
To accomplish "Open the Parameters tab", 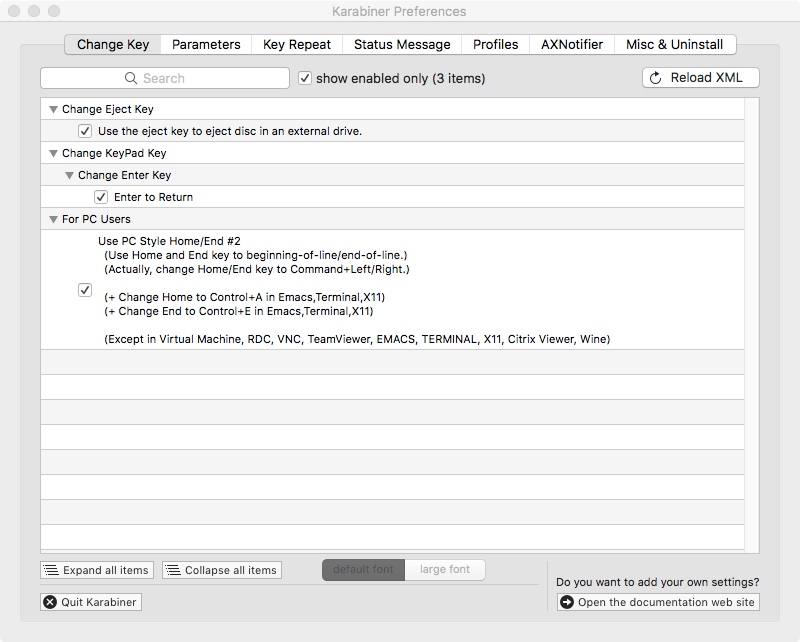I will coord(206,44).
